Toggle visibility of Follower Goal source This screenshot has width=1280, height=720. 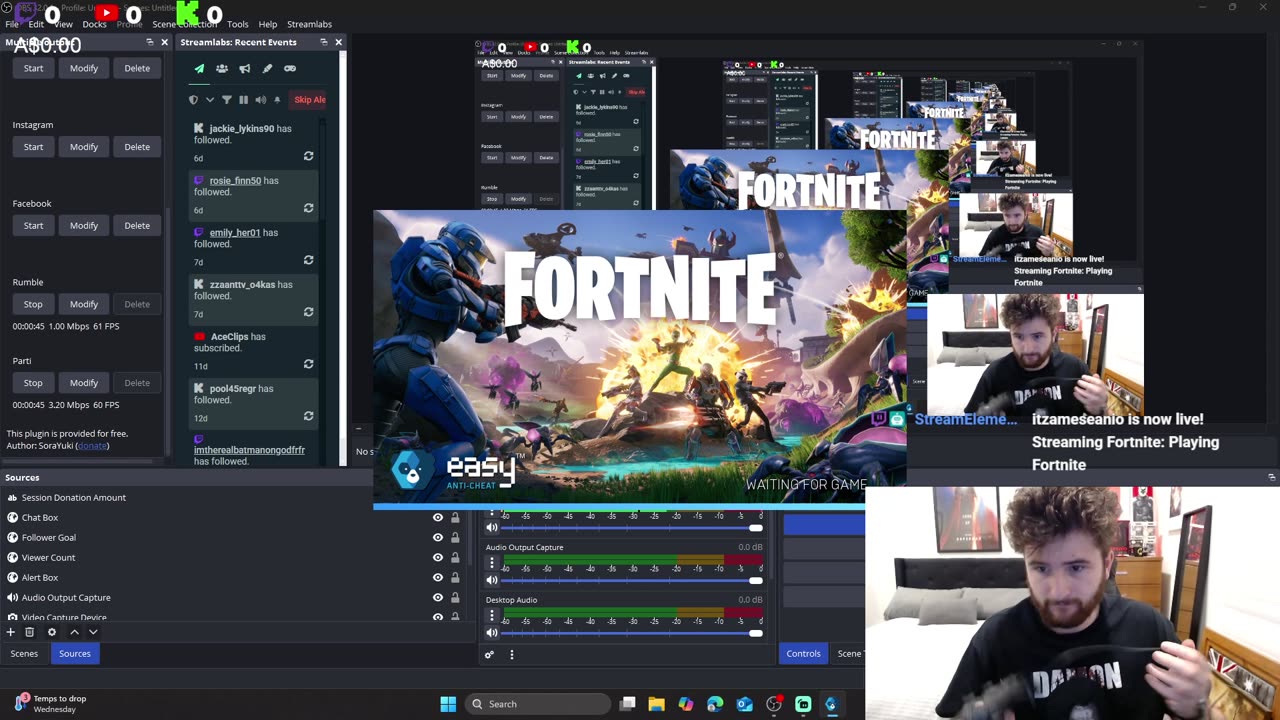tap(438, 537)
